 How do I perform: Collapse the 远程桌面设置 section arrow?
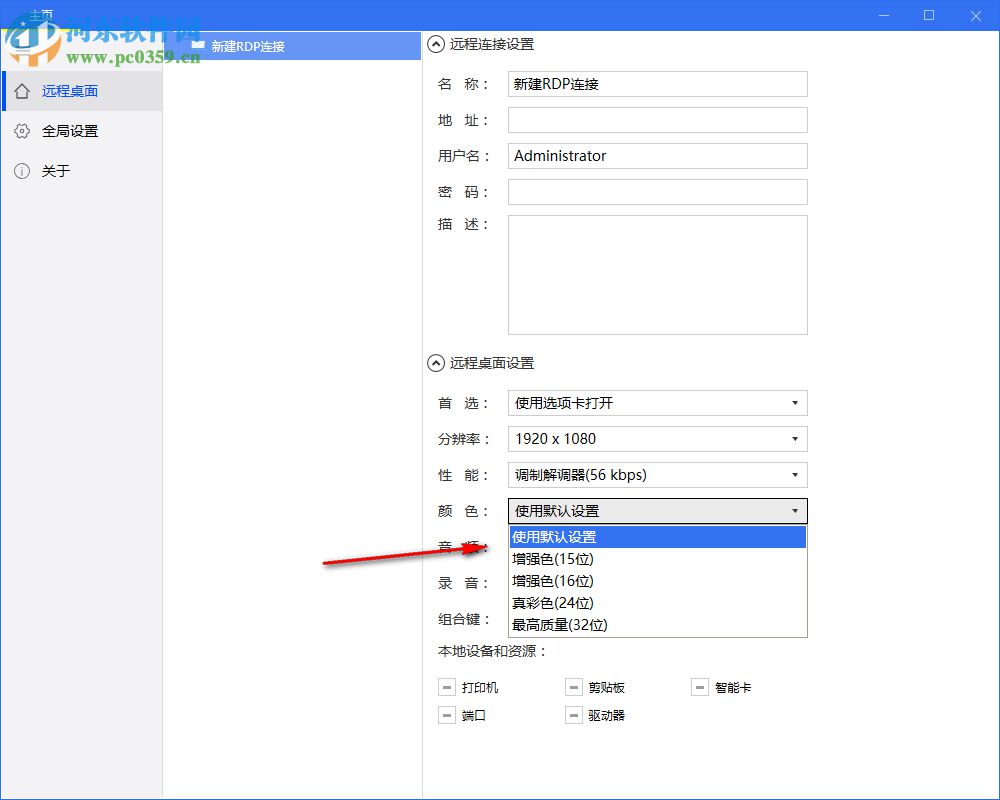tap(435, 363)
